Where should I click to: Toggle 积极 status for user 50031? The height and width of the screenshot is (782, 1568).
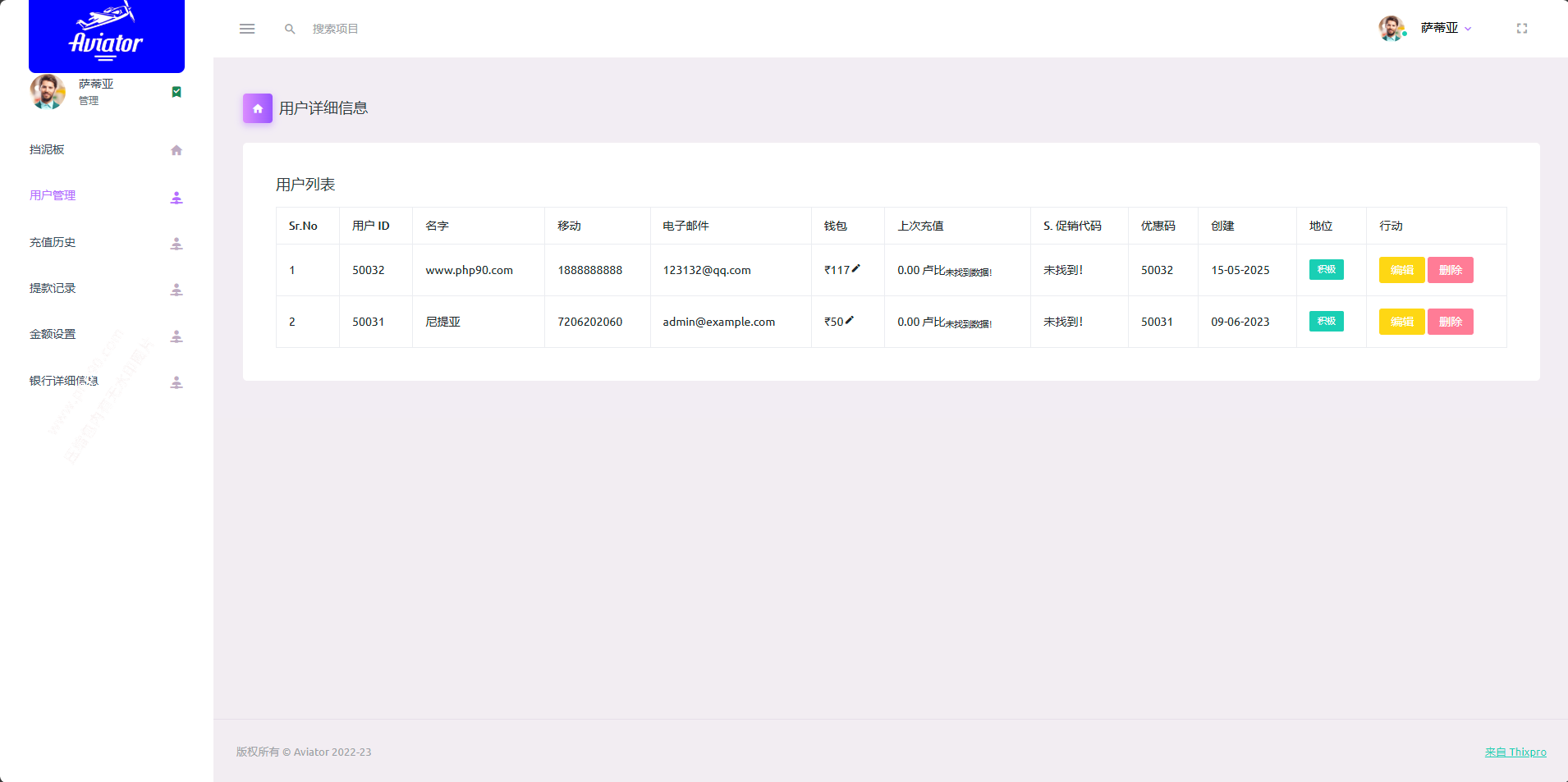point(1326,322)
